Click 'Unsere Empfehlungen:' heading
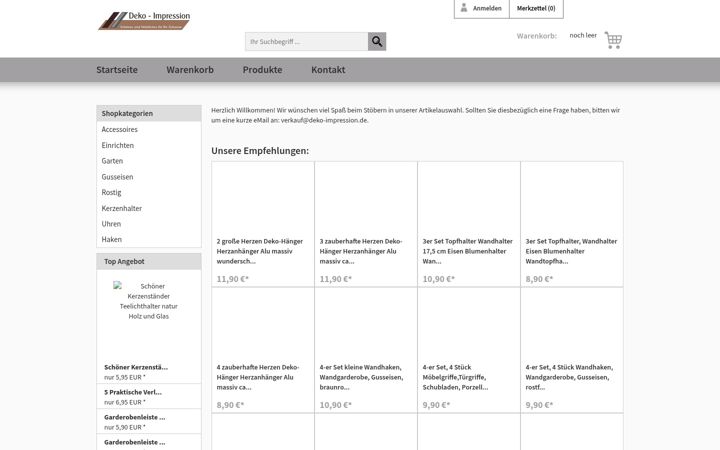The width and height of the screenshot is (720, 450). point(260,151)
